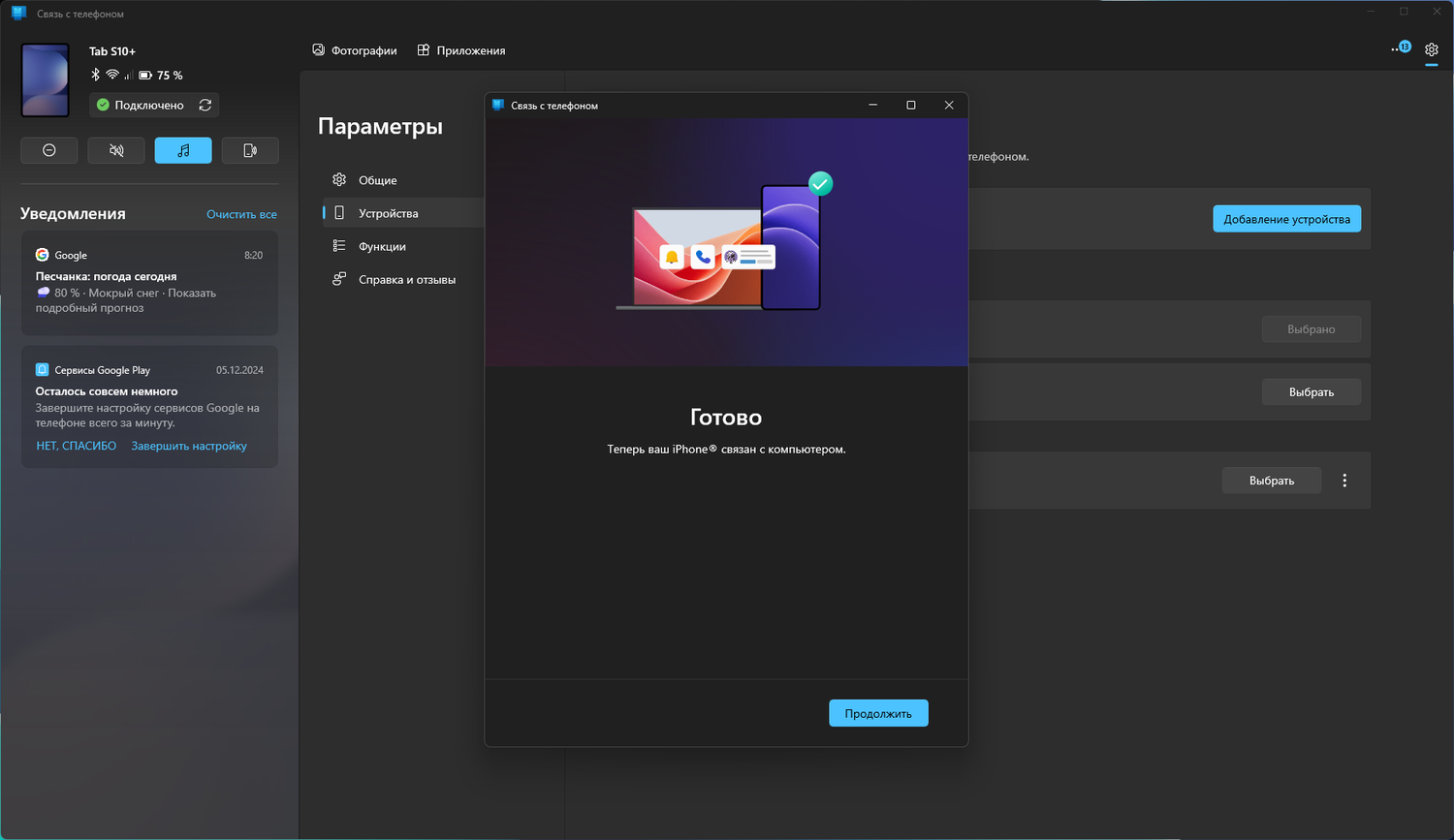Click the settings gear icon

click(x=1432, y=49)
